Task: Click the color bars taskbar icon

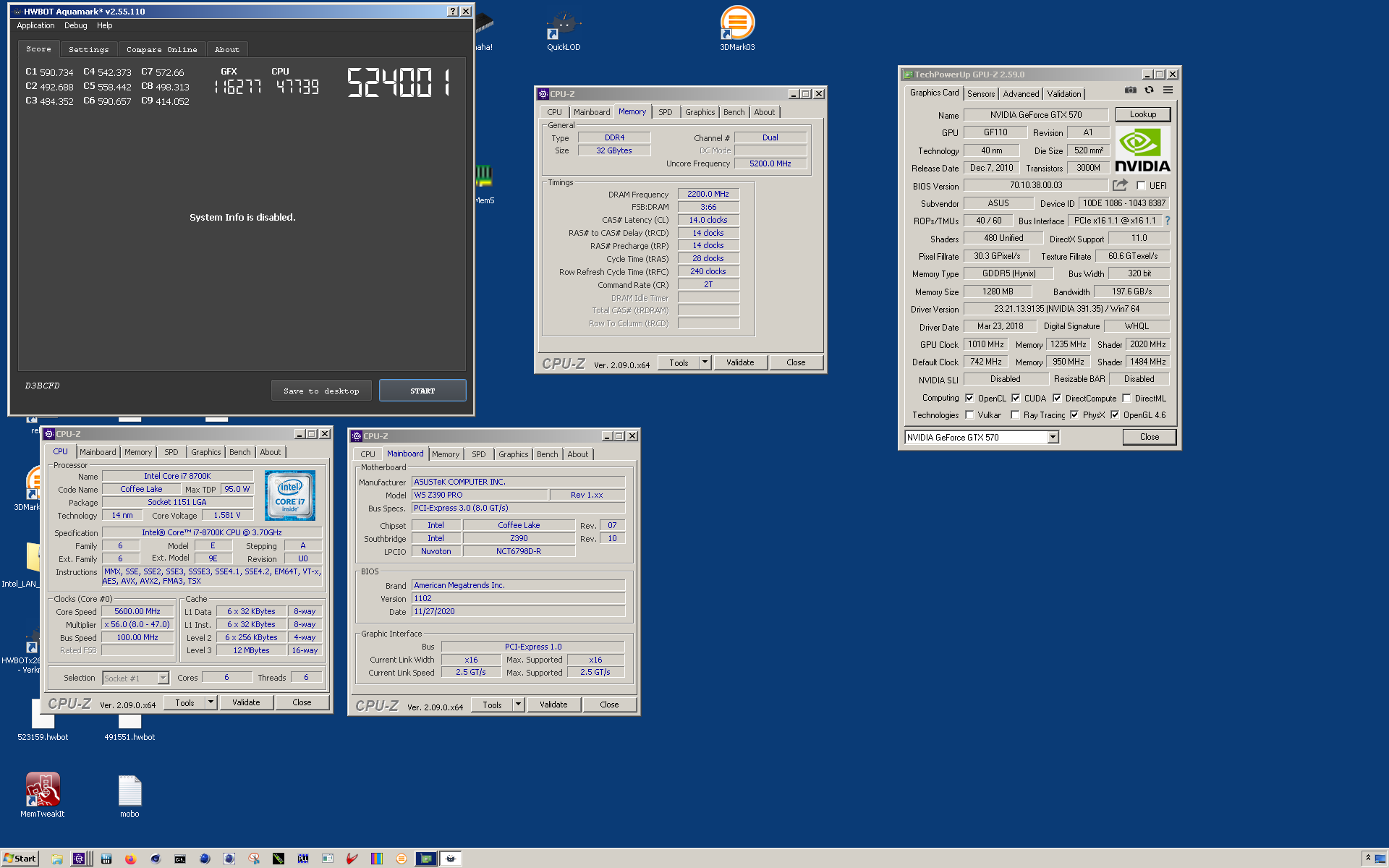Action: point(377,859)
